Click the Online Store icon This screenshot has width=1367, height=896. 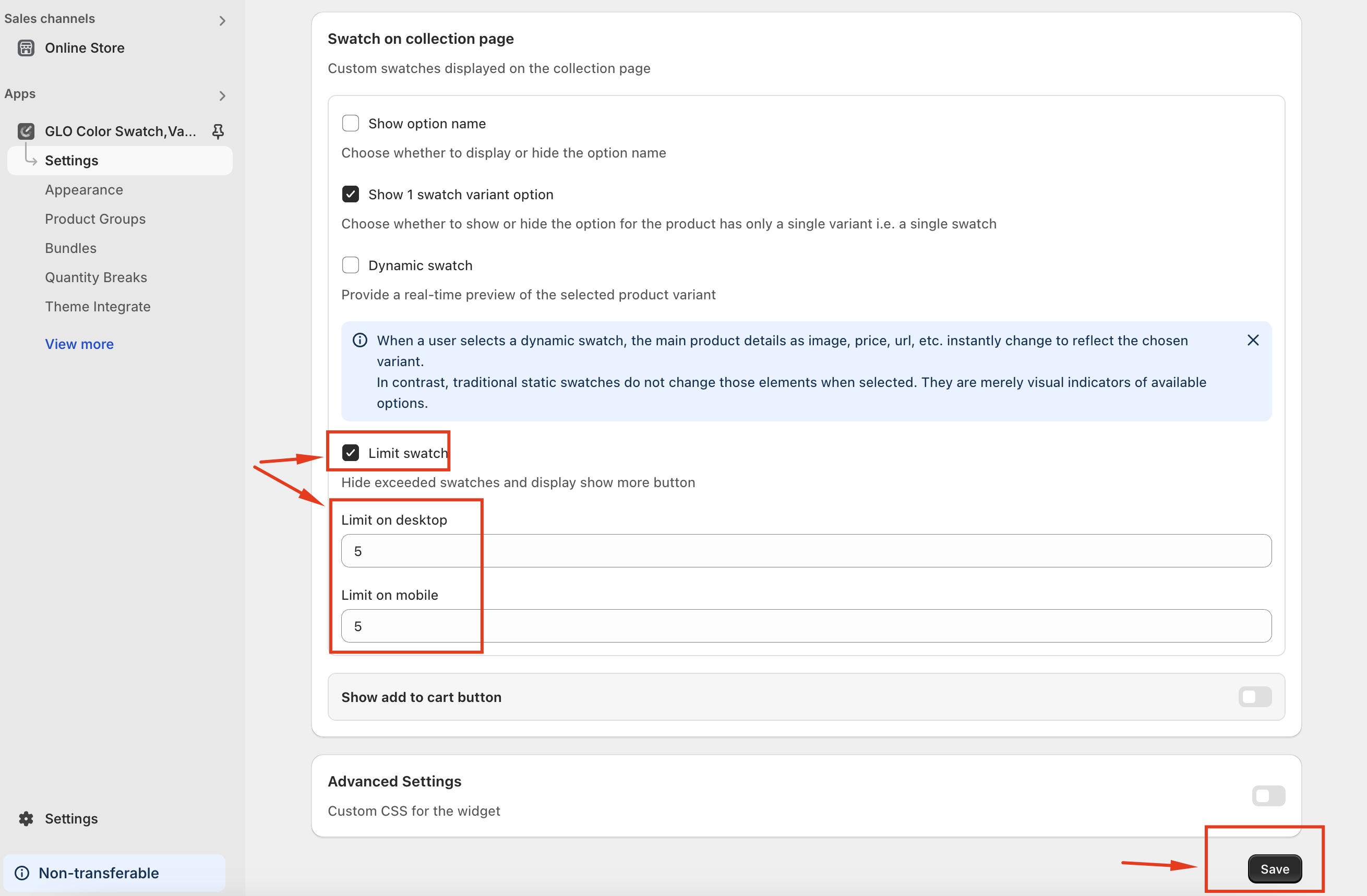coord(26,47)
